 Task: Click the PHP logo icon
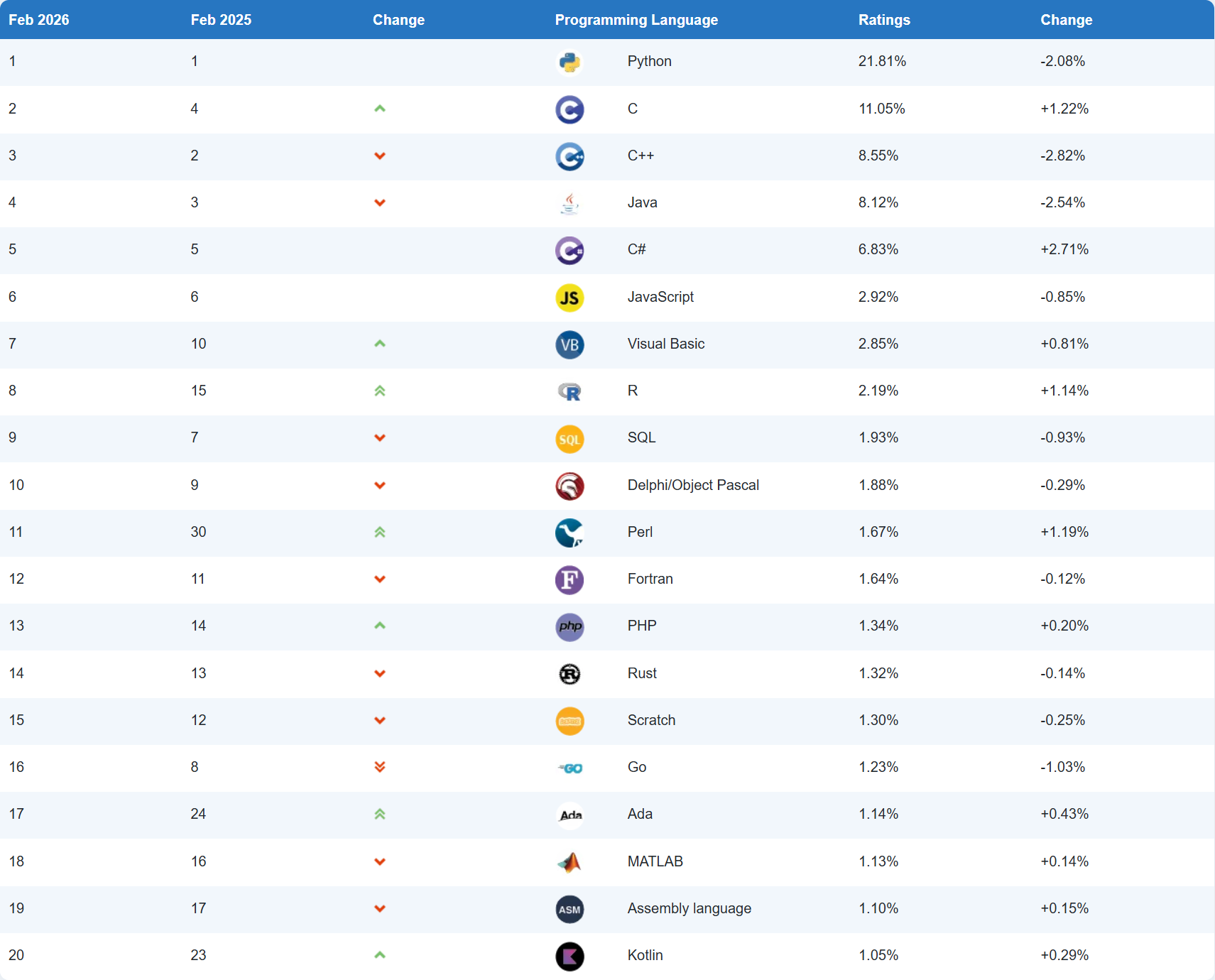point(570,626)
